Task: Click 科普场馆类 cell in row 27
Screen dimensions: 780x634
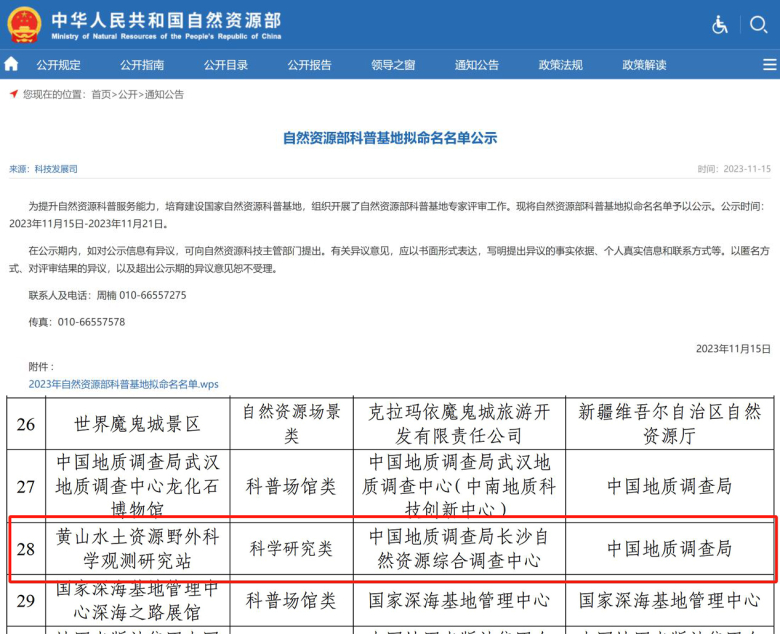Action: [292, 485]
